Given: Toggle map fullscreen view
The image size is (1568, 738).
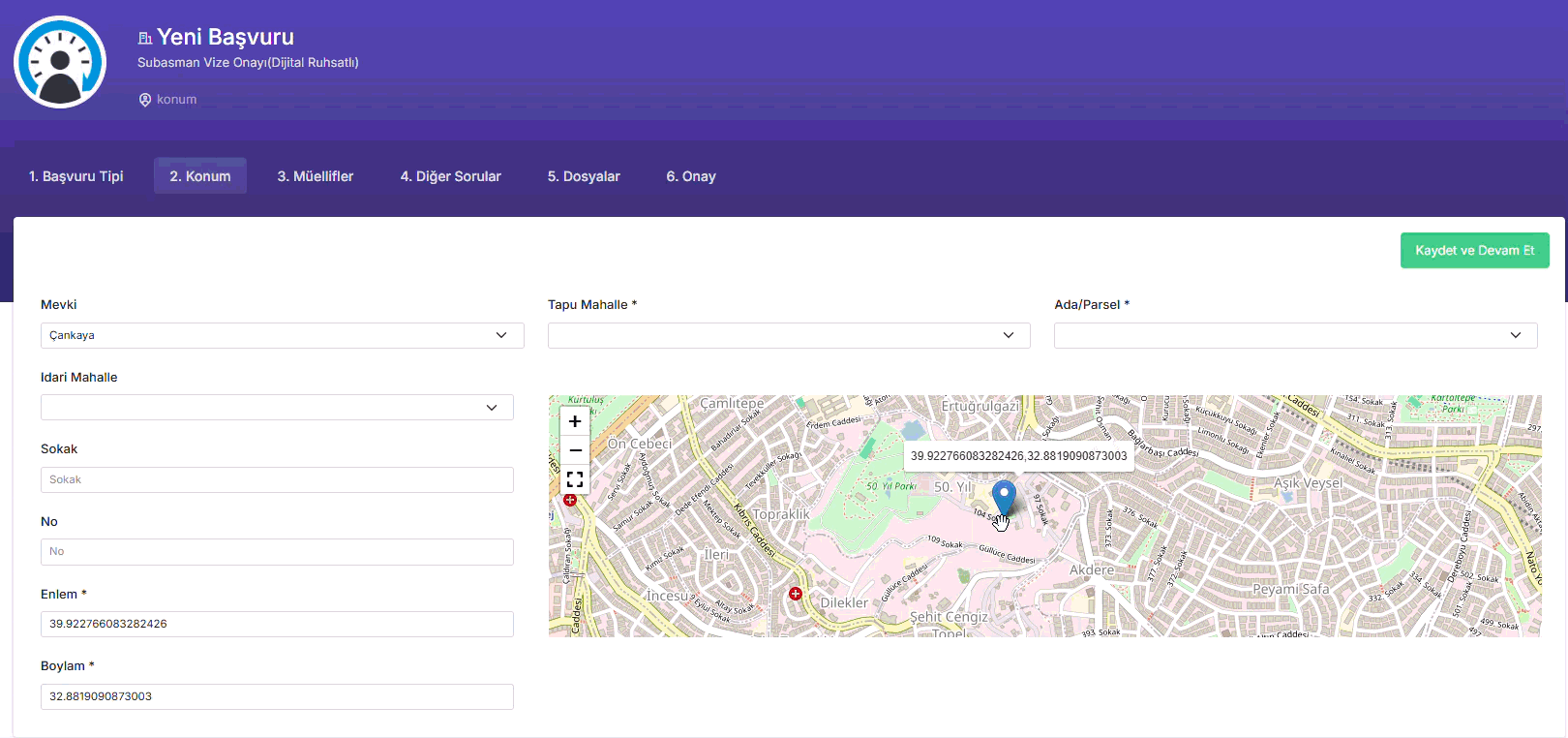Looking at the screenshot, I should click(575, 479).
